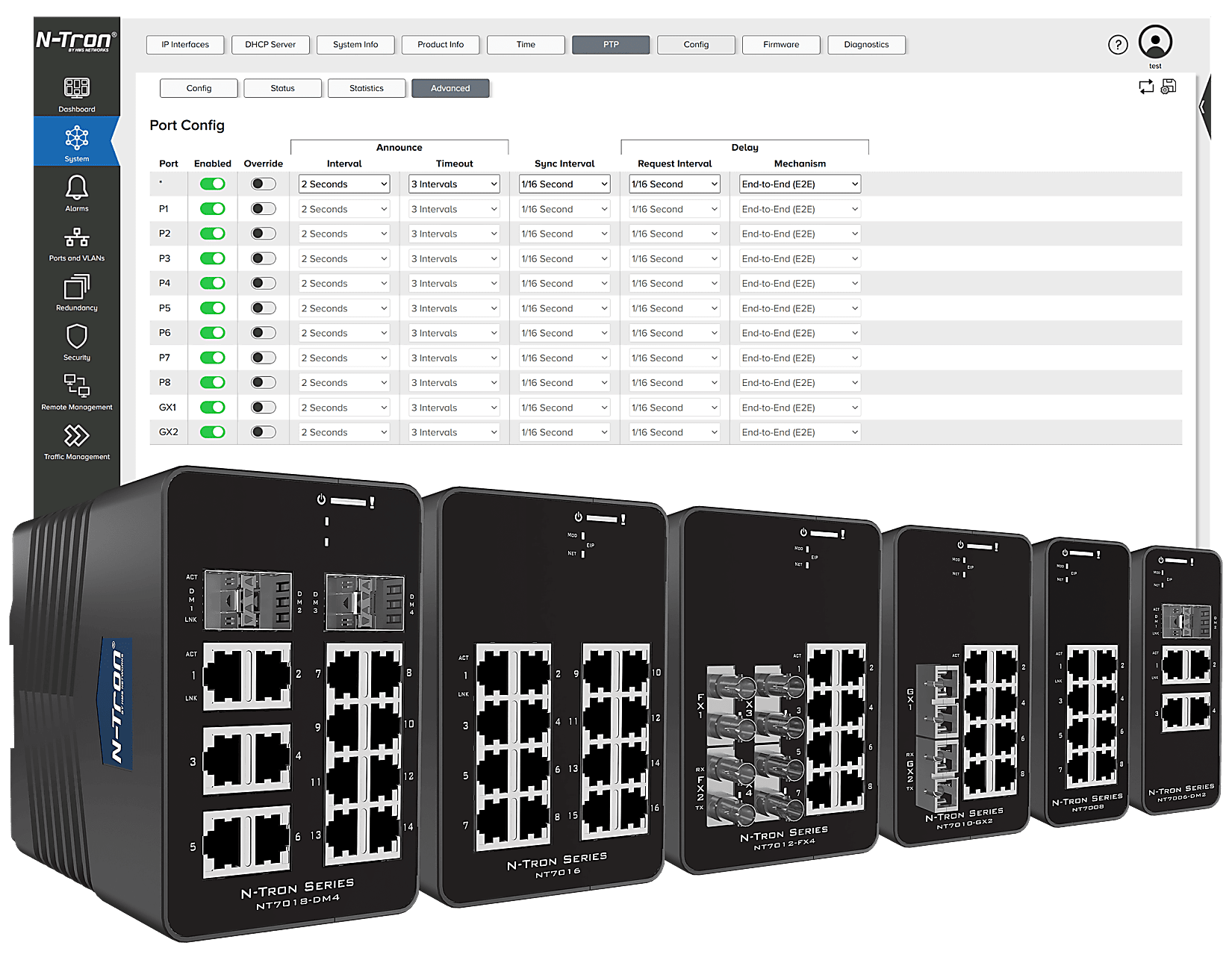Click the Mechanism column header
The width and height of the screenshot is (1232, 960).
click(800, 163)
